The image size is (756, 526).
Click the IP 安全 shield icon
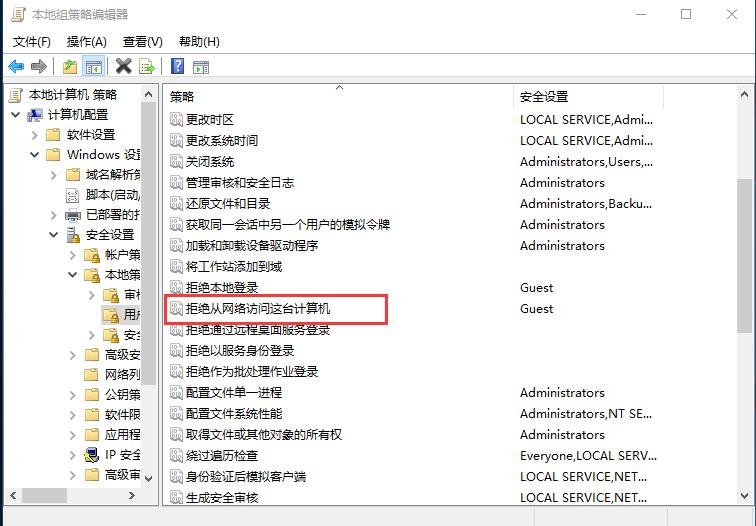coord(91,455)
